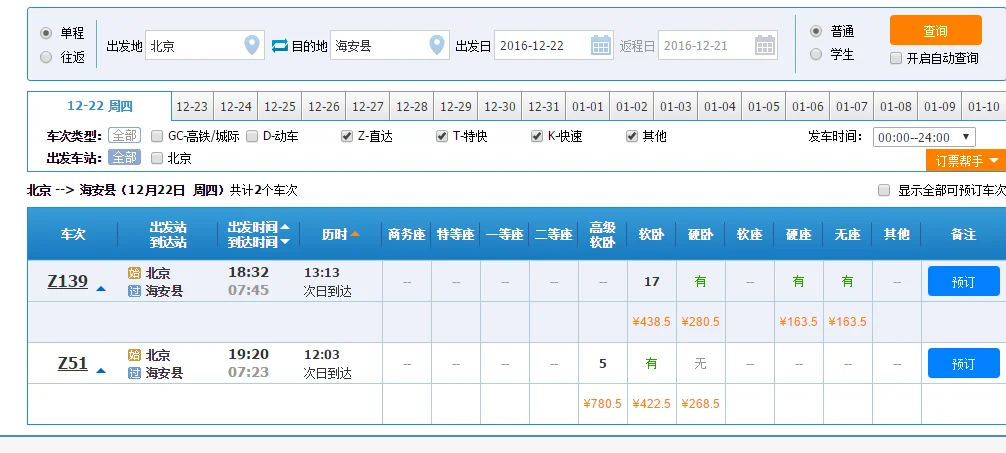Click the Z51 高级软卧 price ¥780.5
Screen dimensions: 1006x453
602,404
